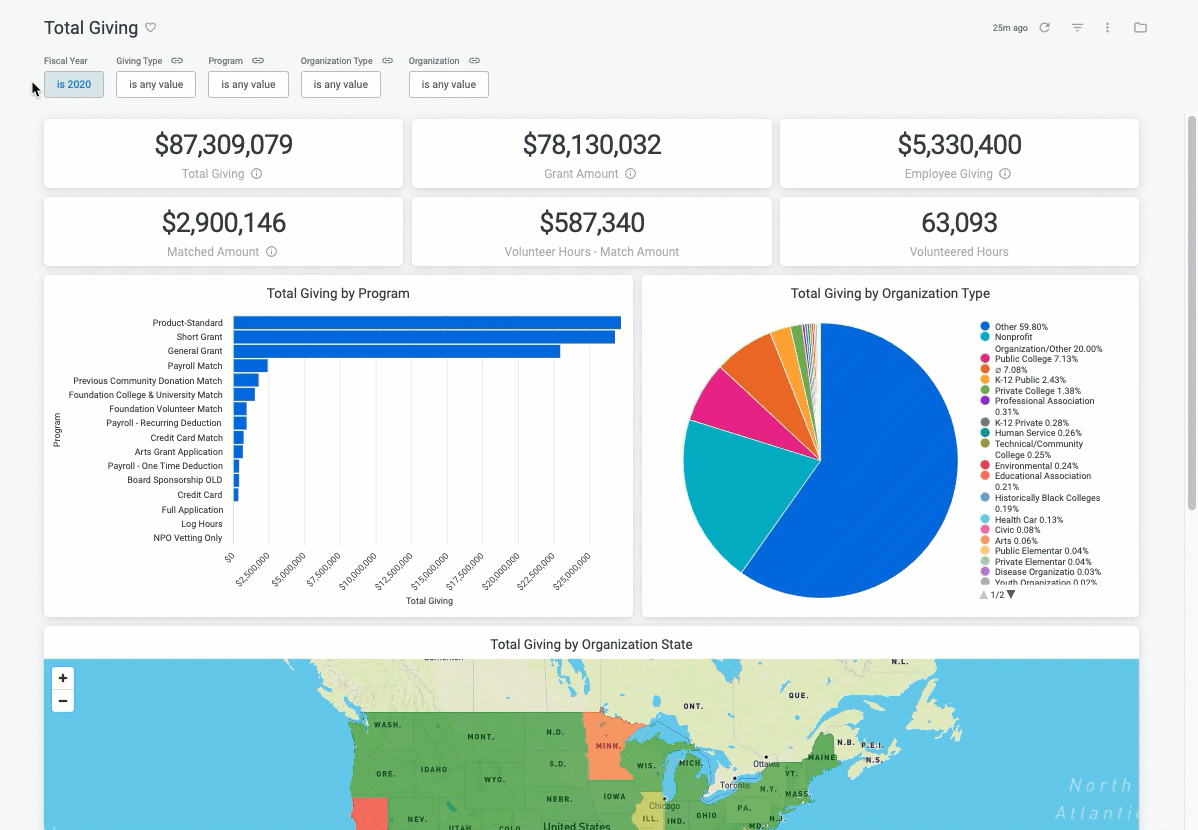
Task: Open Giving Type 'is any value' filter
Action: pyautogui.click(x=156, y=84)
